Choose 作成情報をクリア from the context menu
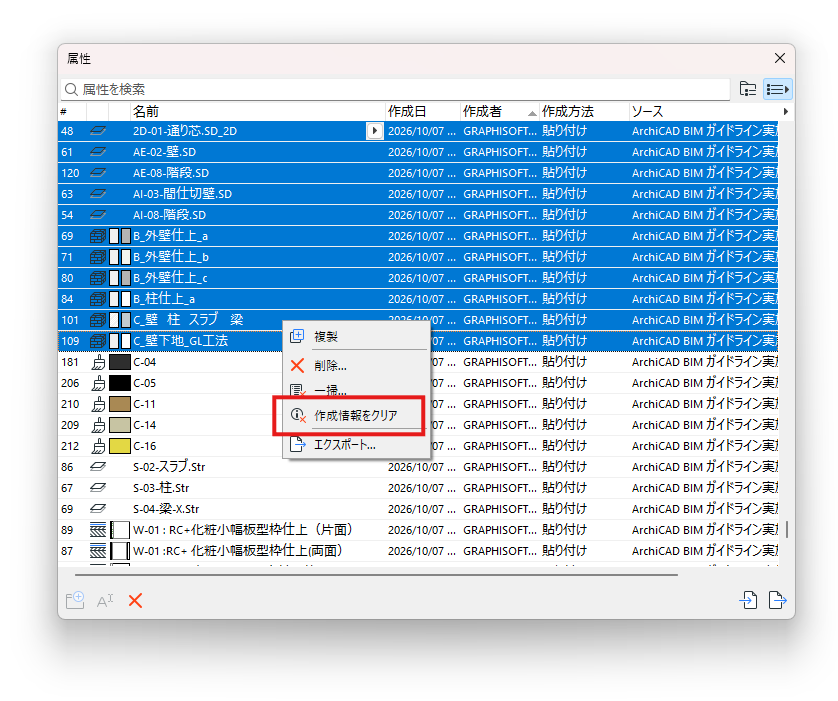 coord(355,415)
